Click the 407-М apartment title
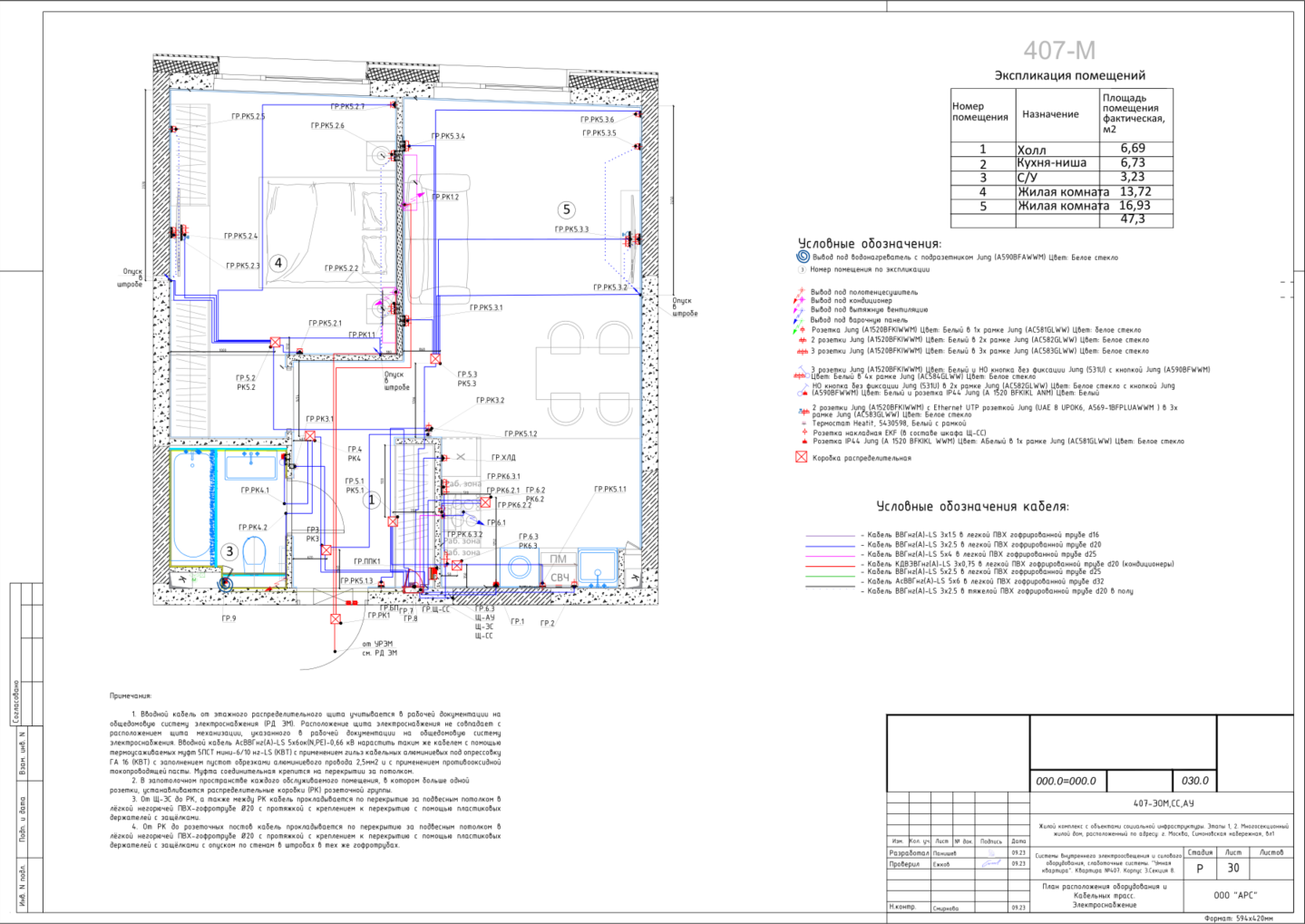1305x924 pixels. tap(1059, 51)
